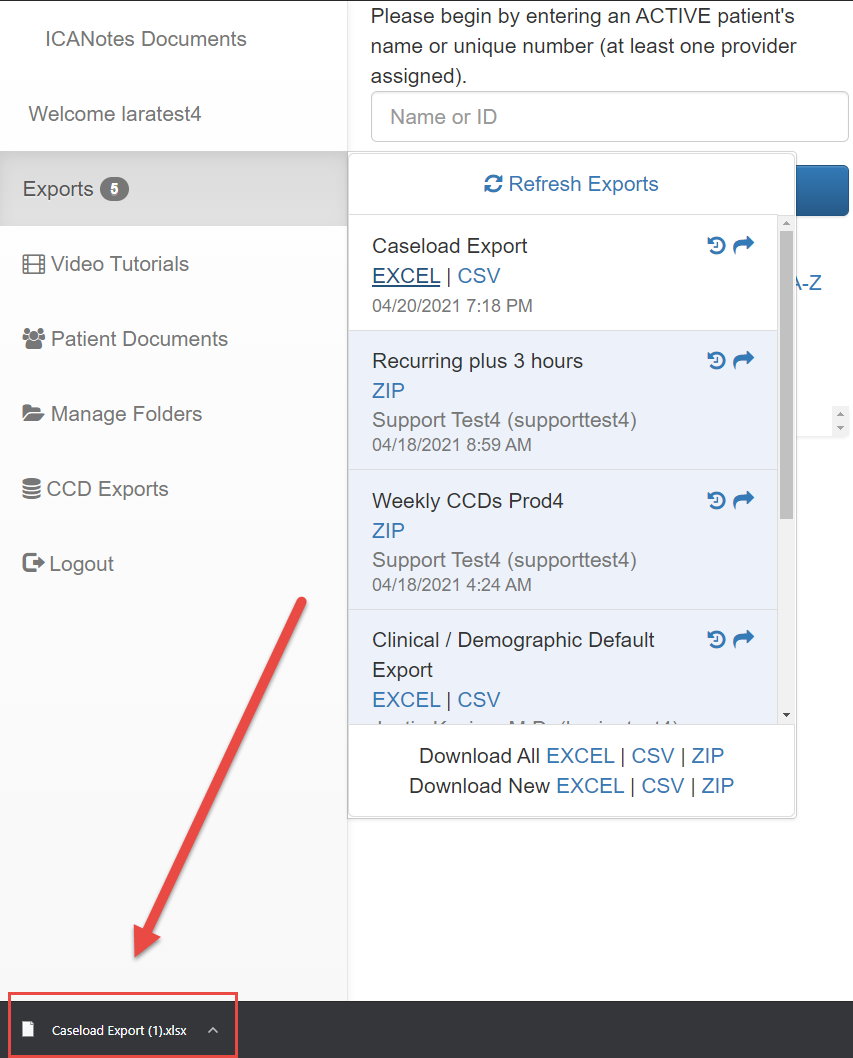Click the history icon for Recurring plus 3 hours
This screenshot has height=1058, width=853.
(716, 360)
